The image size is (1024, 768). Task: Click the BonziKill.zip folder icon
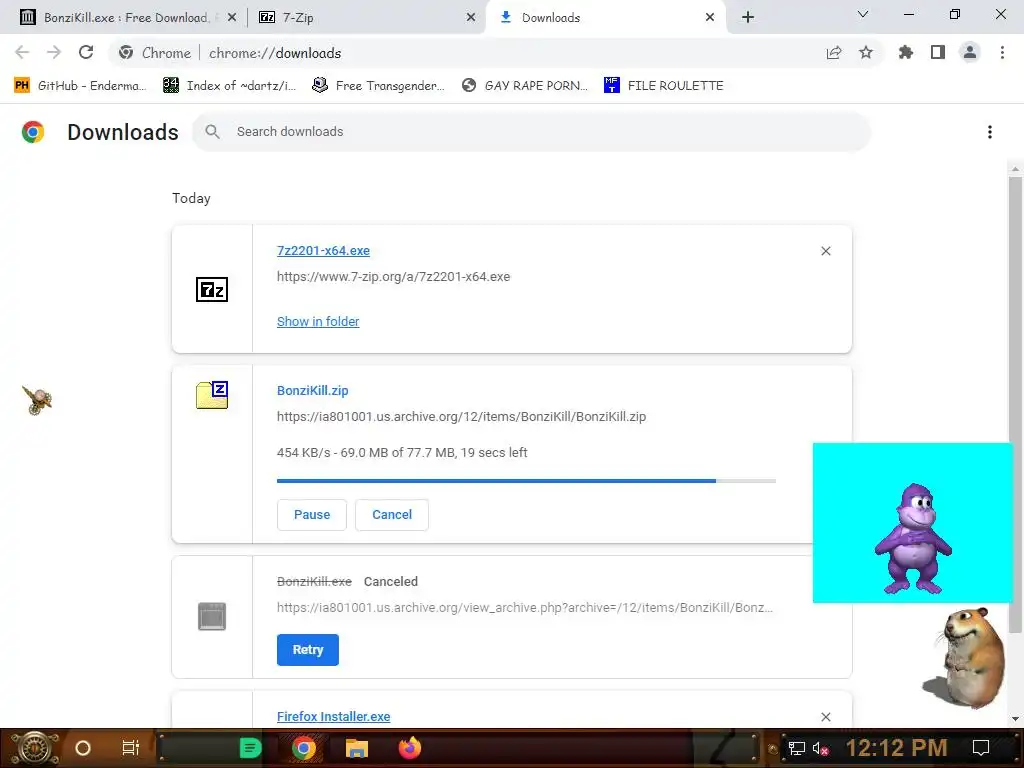pyautogui.click(x=212, y=395)
